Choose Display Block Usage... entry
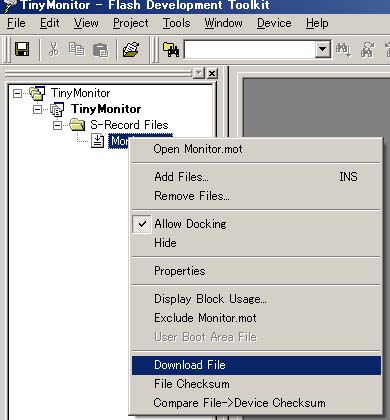The height and width of the screenshot is (420, 390). (x=256, y=299)
